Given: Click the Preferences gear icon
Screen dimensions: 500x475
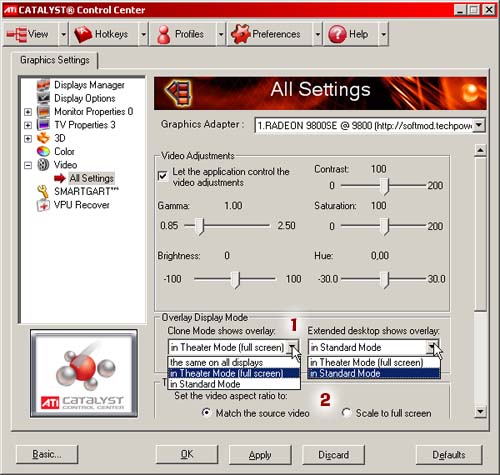Looking at the screenshot, I should (240, 34).
